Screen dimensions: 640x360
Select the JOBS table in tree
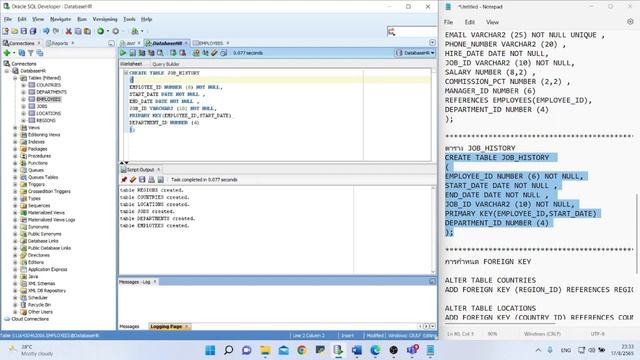[41, 106]
